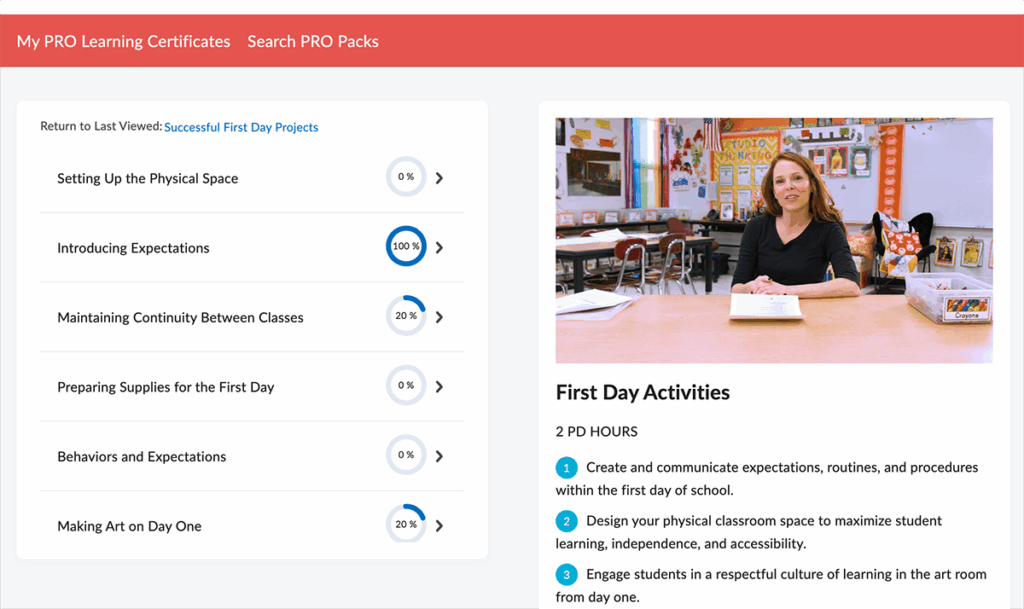Click the 0% progress circle beside Behaviors and Expectations
This screenshot has width=1024, height=609.
click(406, 454)
